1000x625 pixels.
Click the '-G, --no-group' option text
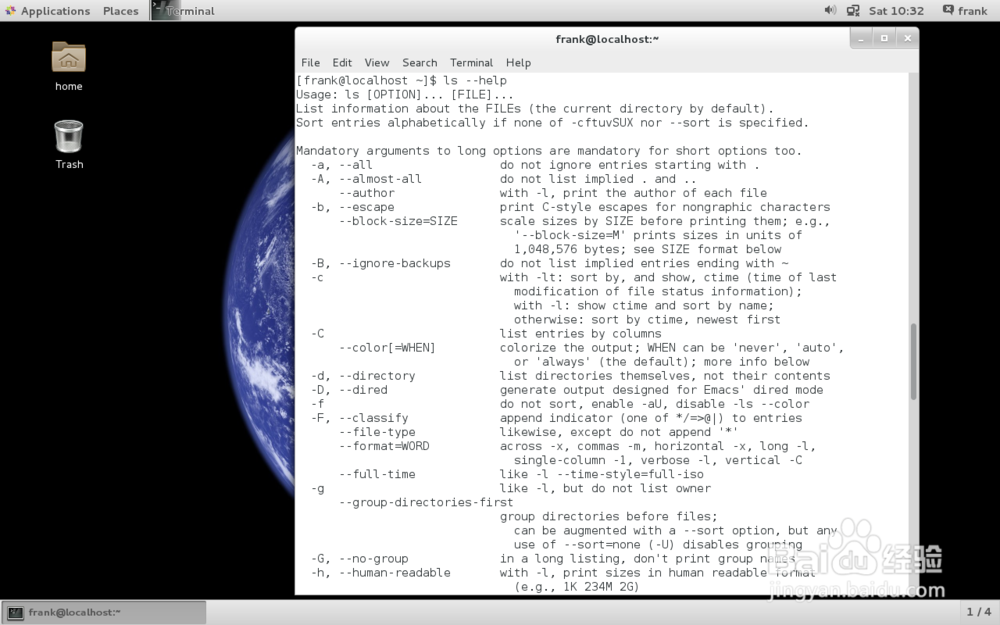(x=359, y=558)
